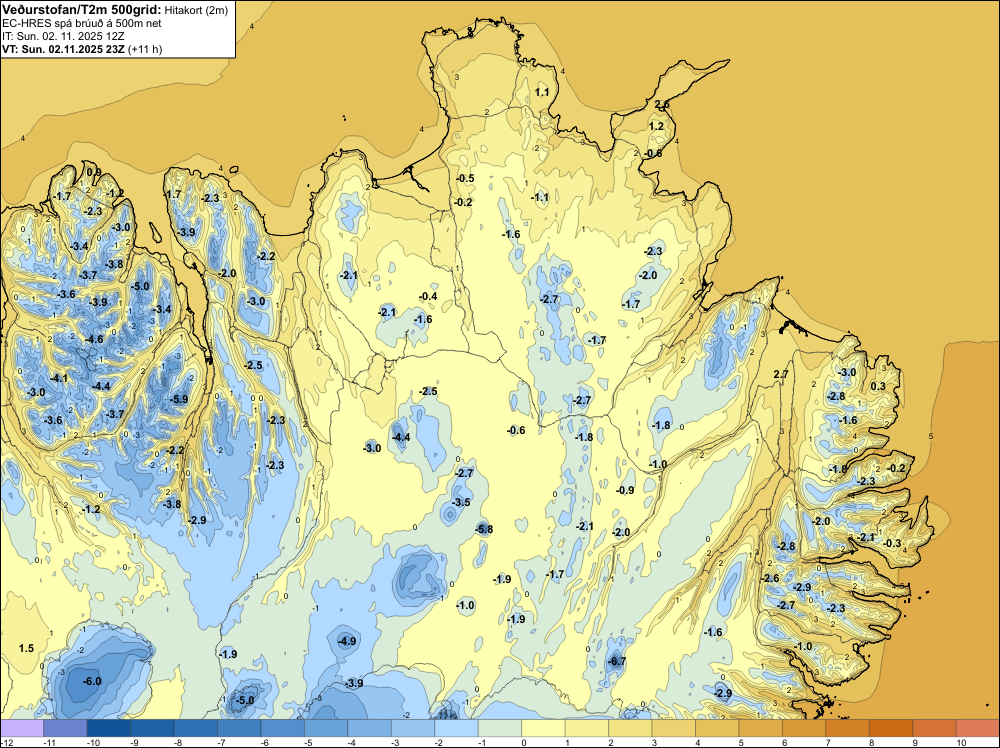Click the -0.9 temperature label

click(x=625, y=490)
